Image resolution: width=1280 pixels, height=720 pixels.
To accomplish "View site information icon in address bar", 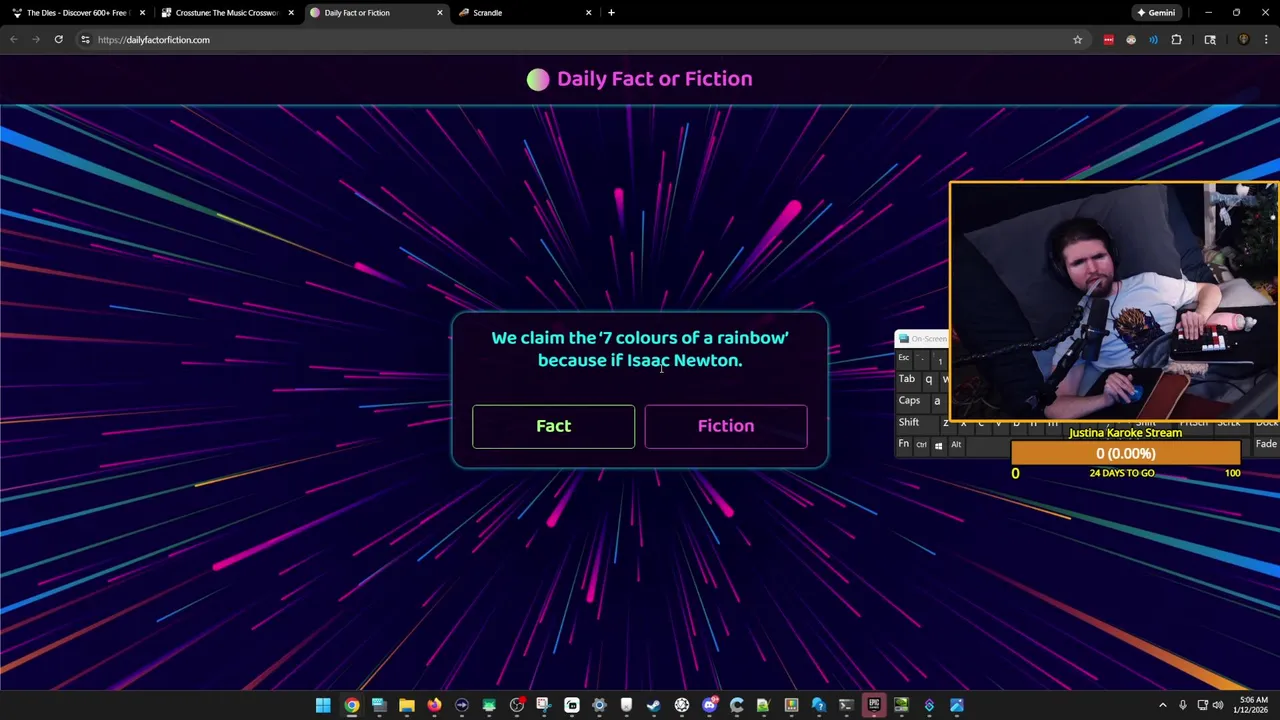I will click(x=85, y=40).
